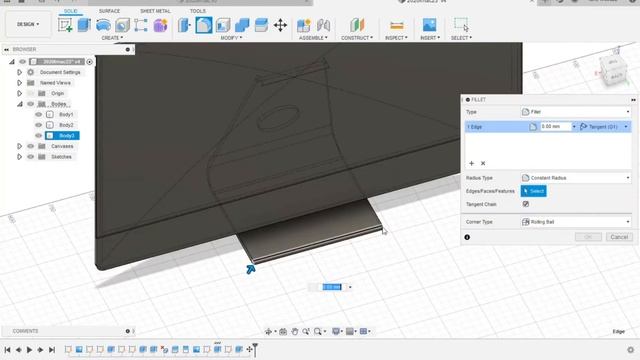Select the Pan hand tool
Viewport: 640px width, 360px height.
click(x=295, y=331)
